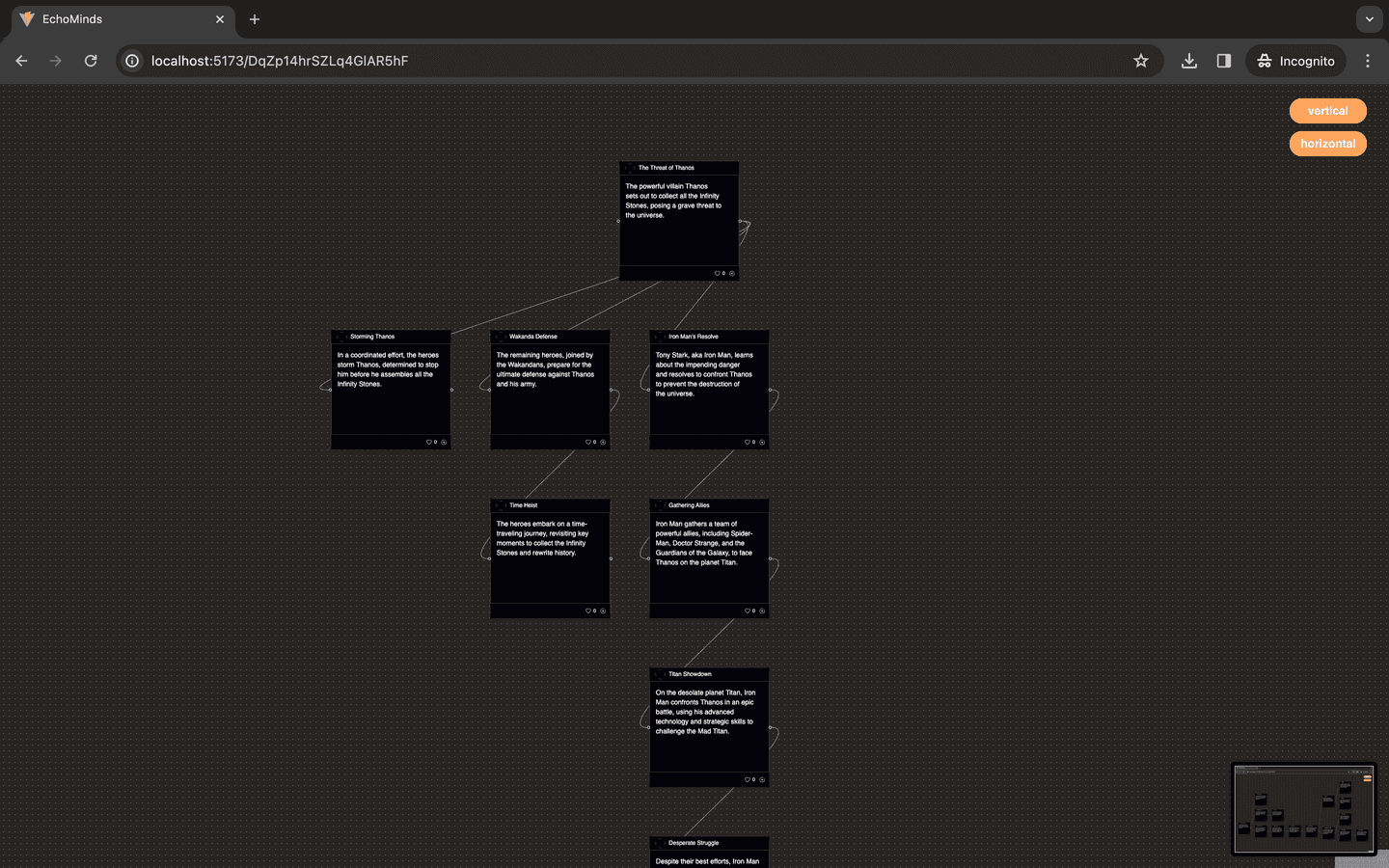Click "Gathering Allies" card title
This screenshot has height=868, width=1389.
pos(689,505)
